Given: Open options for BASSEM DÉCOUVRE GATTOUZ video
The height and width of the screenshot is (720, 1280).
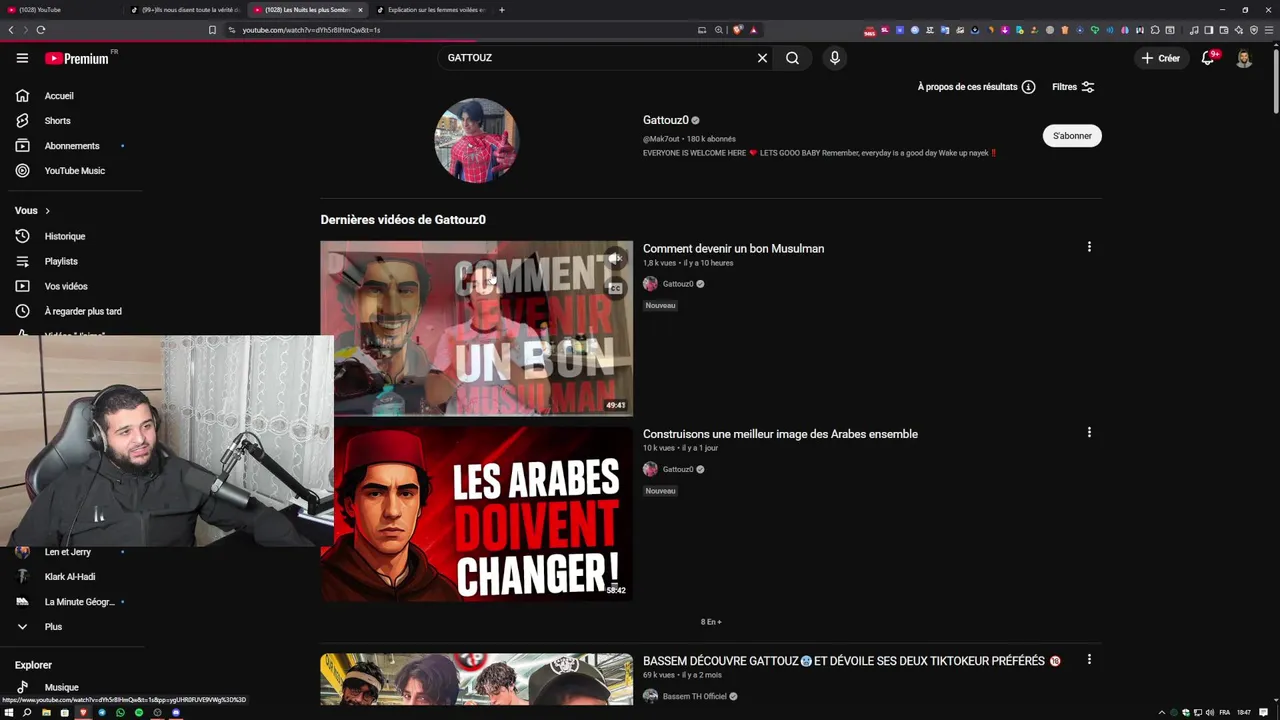Looking at the screenshot, I should [1089, 659].
